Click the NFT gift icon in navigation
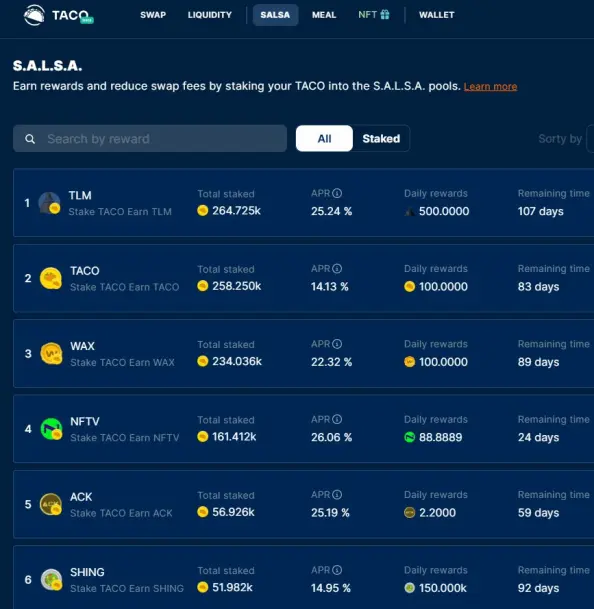The width and height of the screenshot is (594, 609). tap(385, 15)
